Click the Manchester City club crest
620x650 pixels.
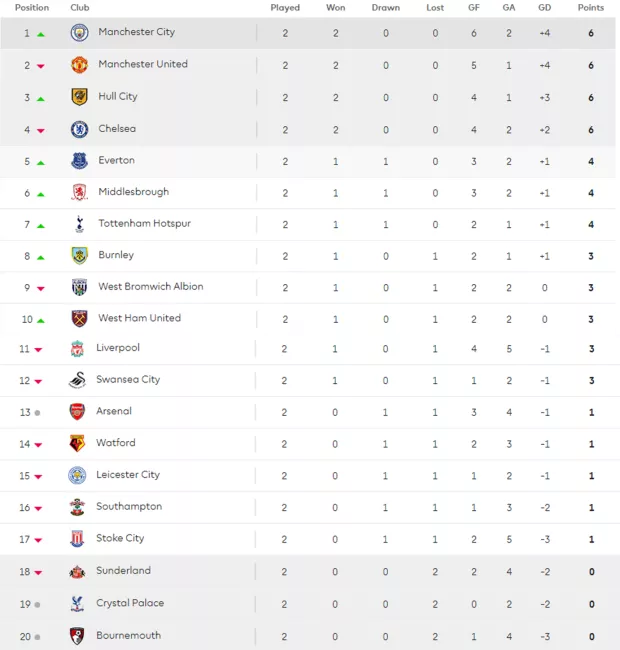click(x=79, y=32)
